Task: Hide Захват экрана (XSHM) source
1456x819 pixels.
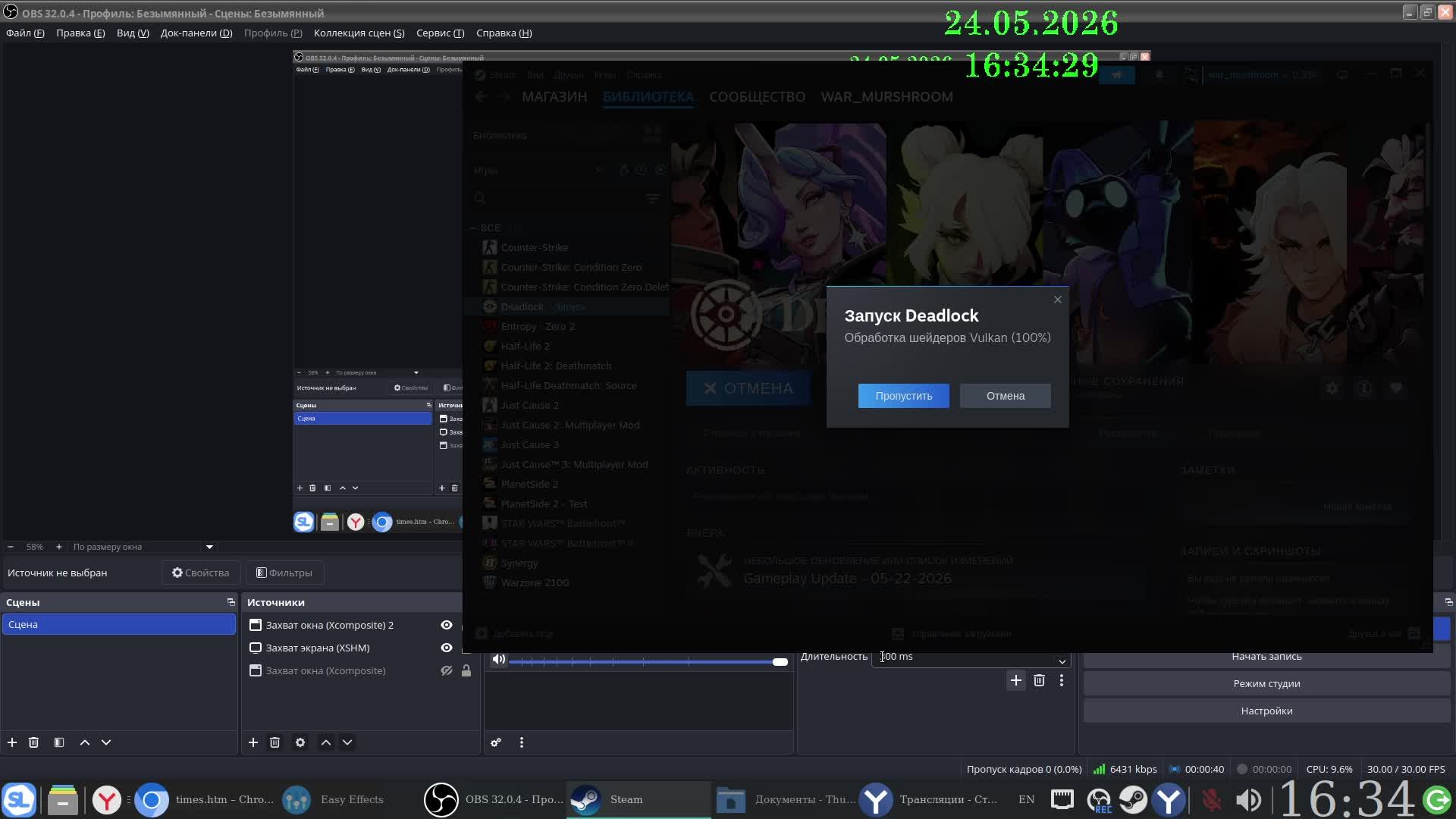Action: 447,648
